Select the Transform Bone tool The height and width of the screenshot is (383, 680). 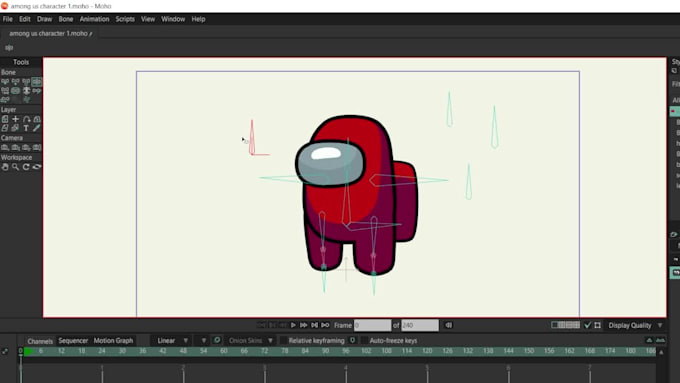[16, 81]
